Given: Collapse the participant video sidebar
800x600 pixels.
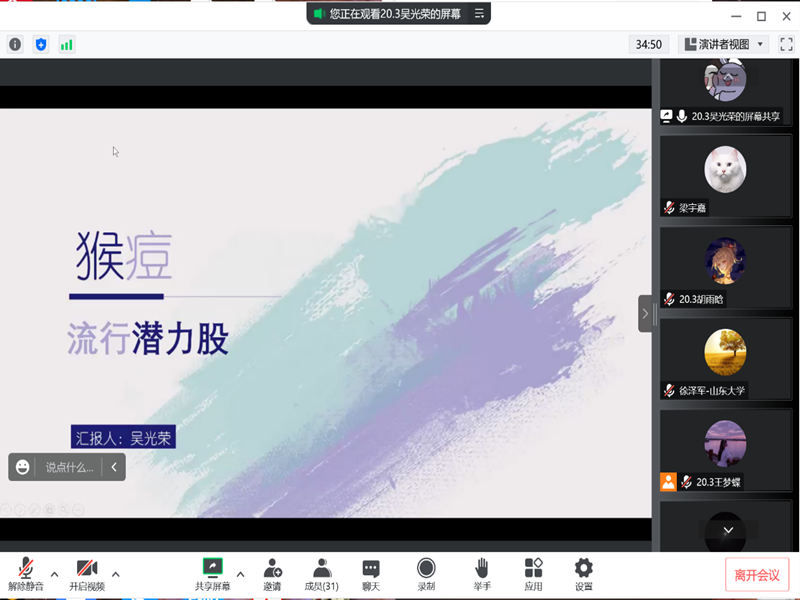Looking at the screenshot, I should click(645, 313).
